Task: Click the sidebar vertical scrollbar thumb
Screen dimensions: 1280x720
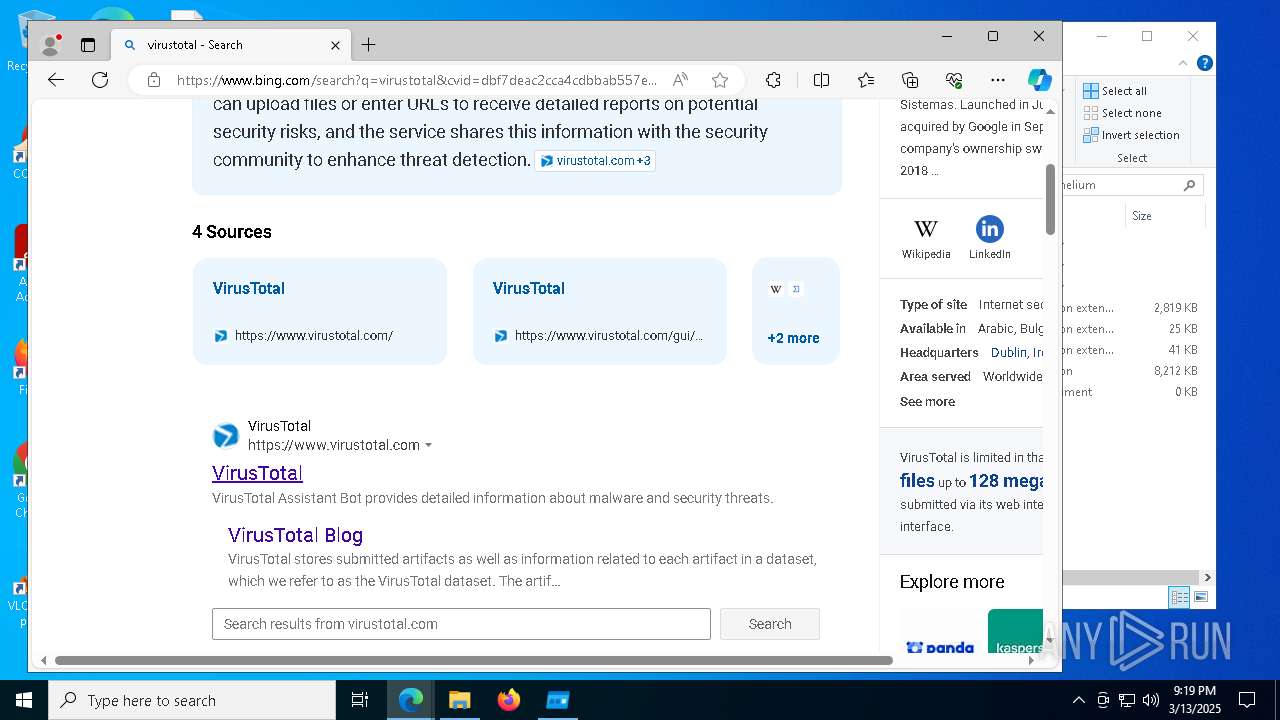Action: click(x=1050, y=200)
